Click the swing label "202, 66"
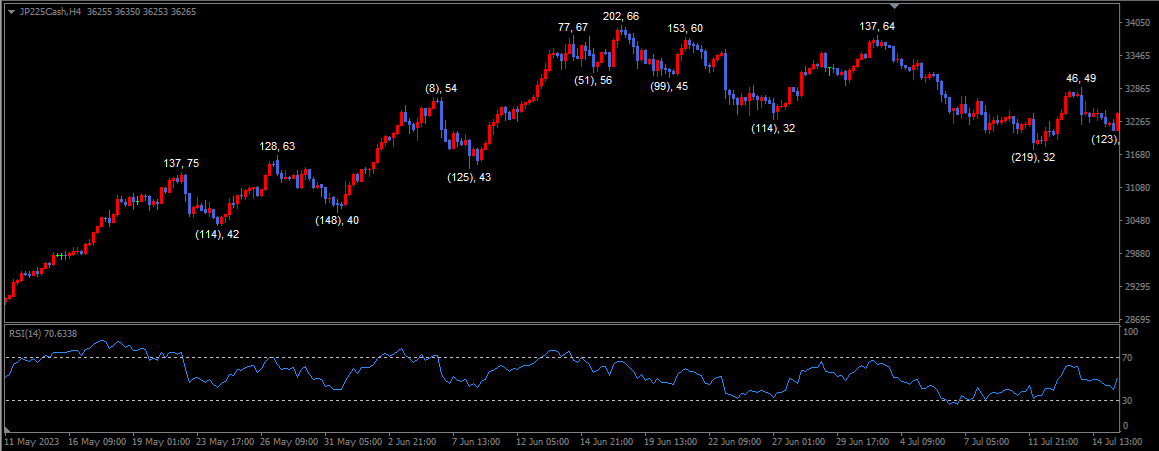 click(x=622, y=16)
